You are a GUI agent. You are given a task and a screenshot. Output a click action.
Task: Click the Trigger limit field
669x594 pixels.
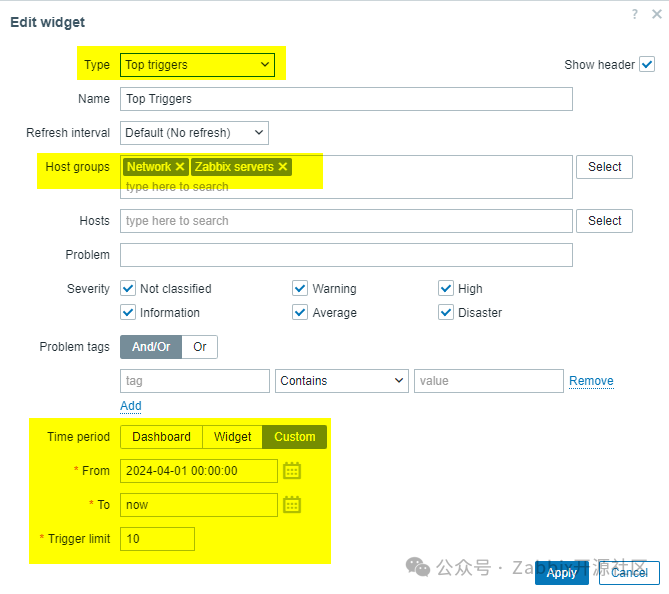157,539
